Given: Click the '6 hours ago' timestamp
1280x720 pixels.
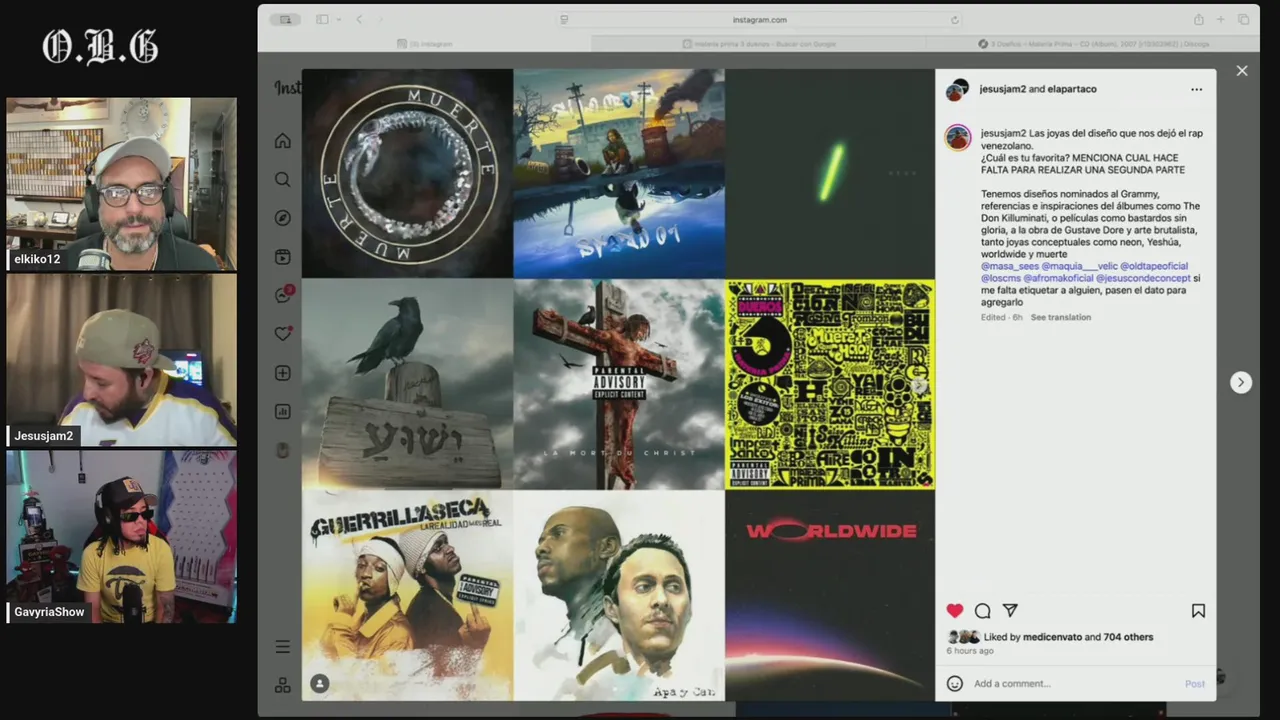Looking at the screenshot, I should pyautogui.click(x=970, y=651).
